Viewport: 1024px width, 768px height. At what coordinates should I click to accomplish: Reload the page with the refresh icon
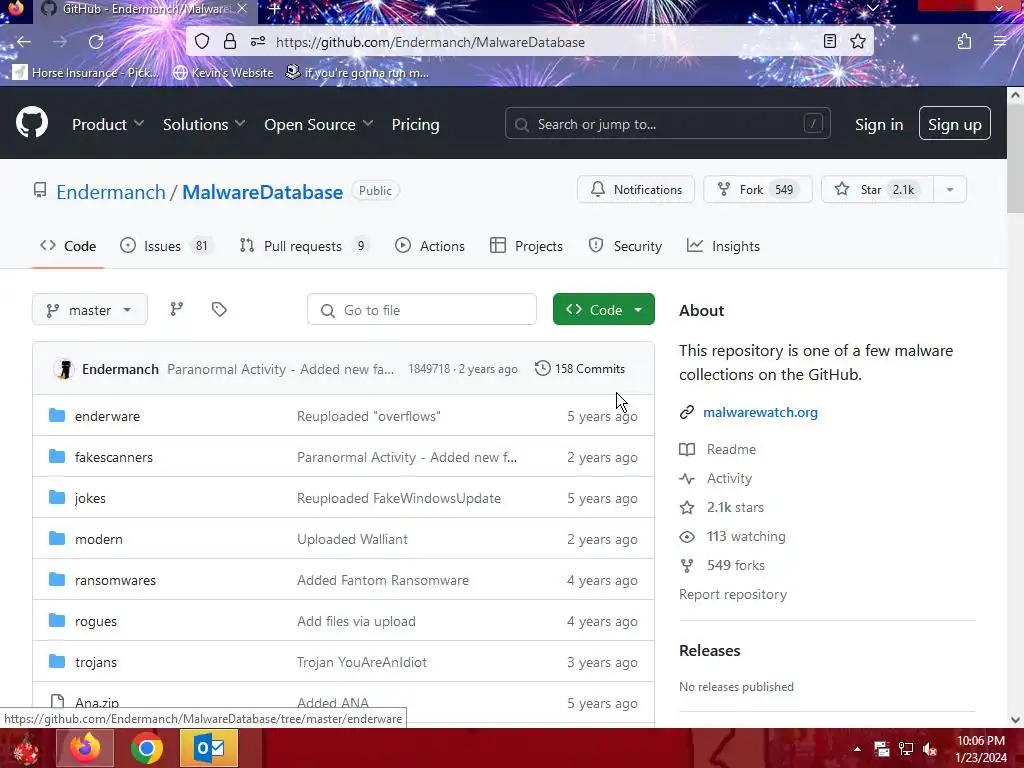point(96,42)
